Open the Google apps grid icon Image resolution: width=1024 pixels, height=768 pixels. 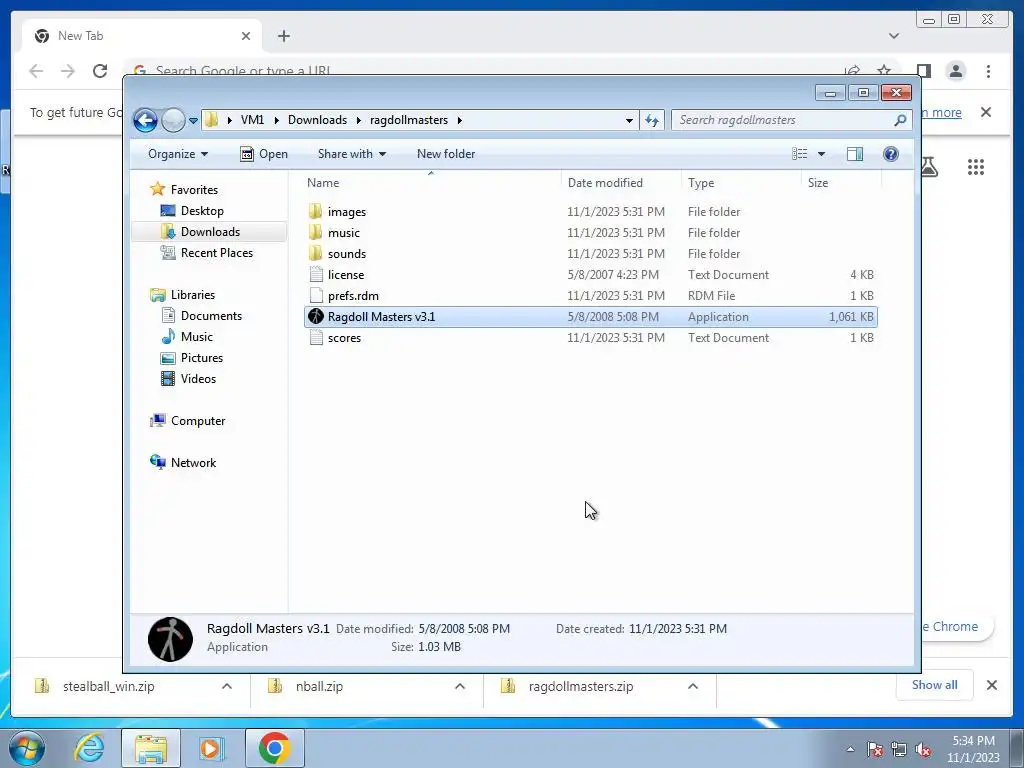(x=976, y=167)
